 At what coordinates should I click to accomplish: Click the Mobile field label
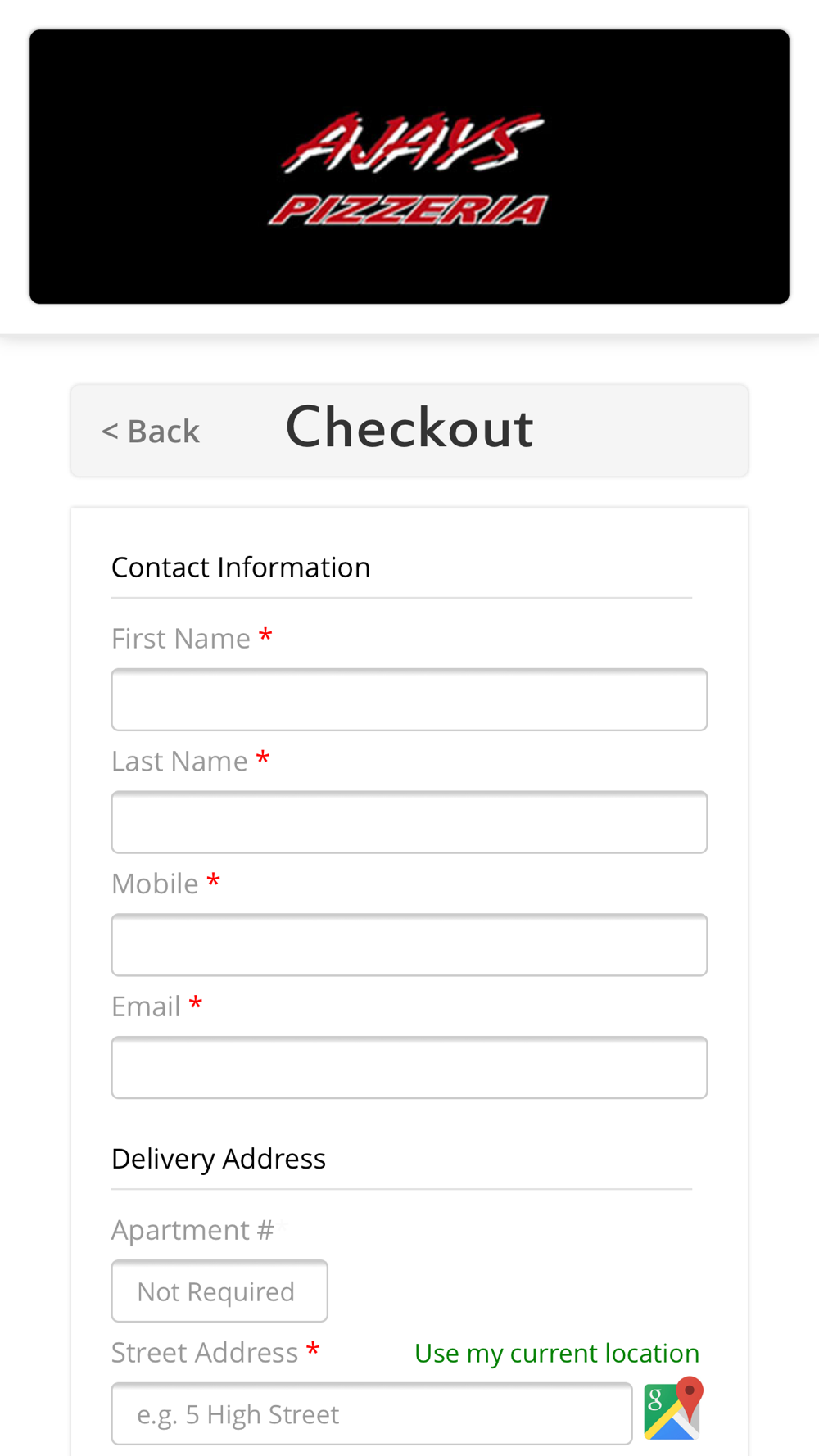pyautogui.click(x=155, y=884)
